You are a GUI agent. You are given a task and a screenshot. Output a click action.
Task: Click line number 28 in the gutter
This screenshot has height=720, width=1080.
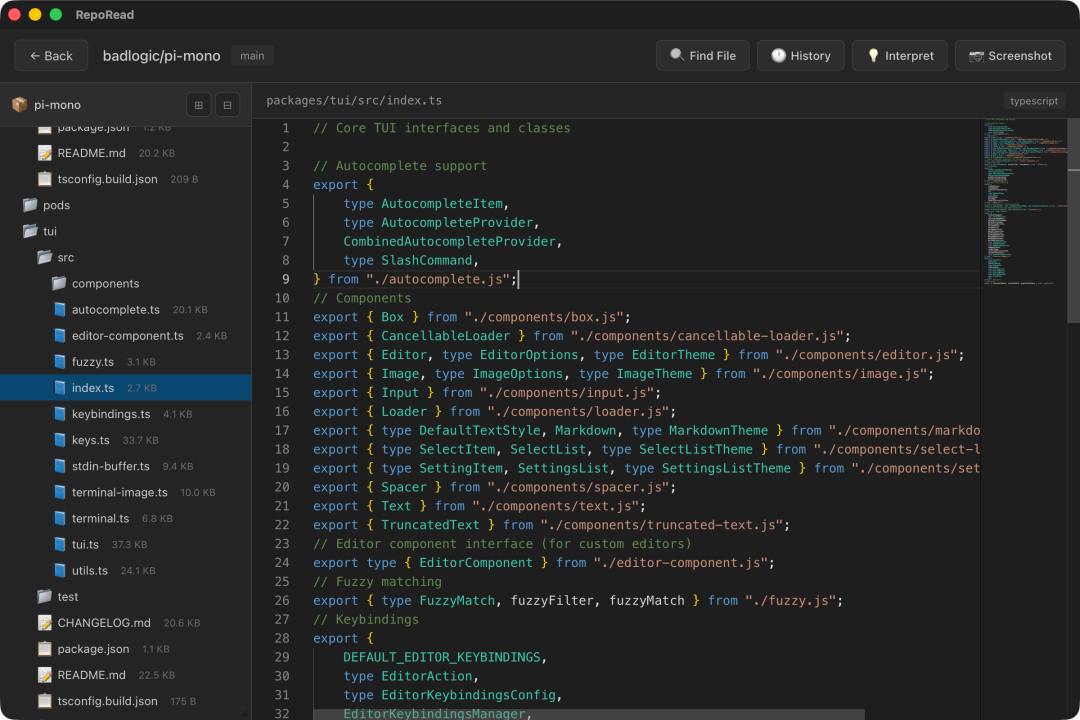[282, 639]
